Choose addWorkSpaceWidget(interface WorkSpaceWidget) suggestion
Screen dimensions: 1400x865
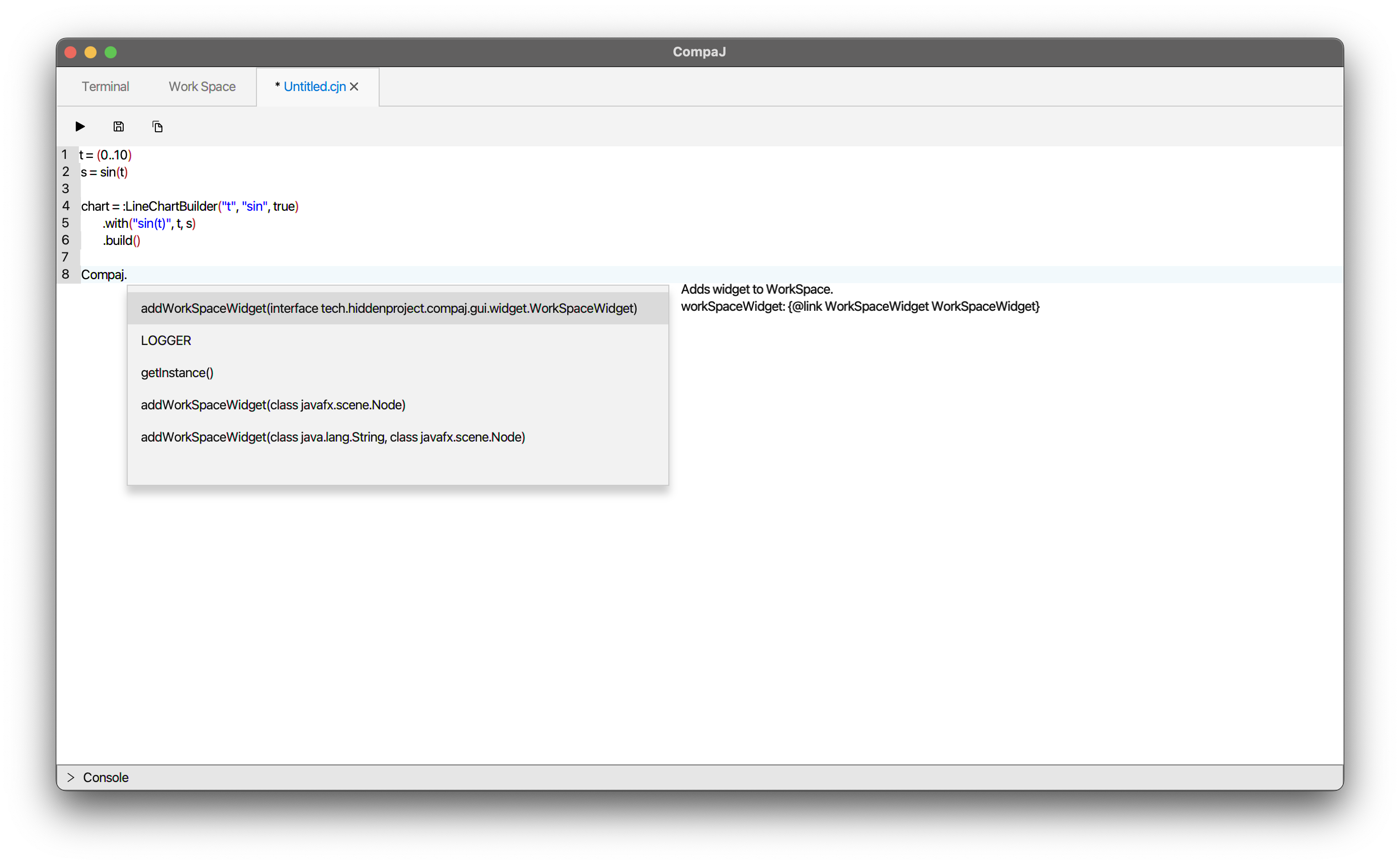pos(388,308)
